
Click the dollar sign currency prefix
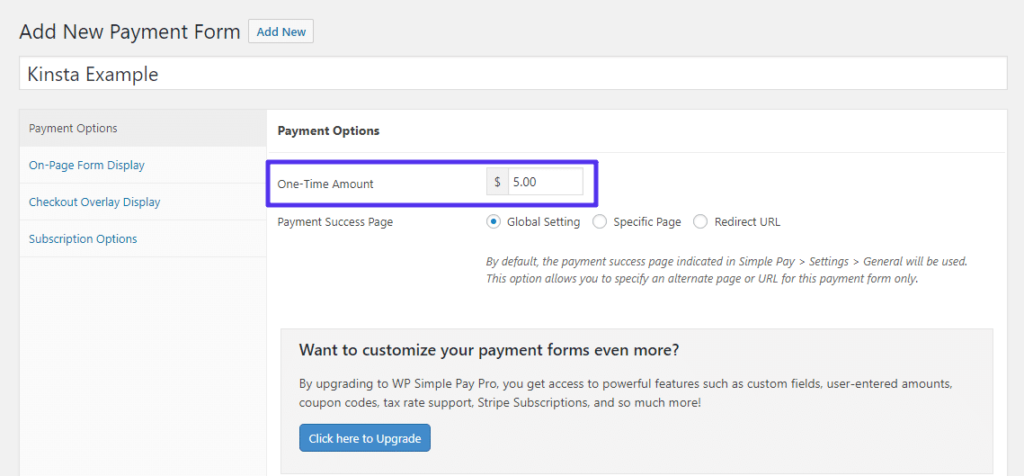497,184
